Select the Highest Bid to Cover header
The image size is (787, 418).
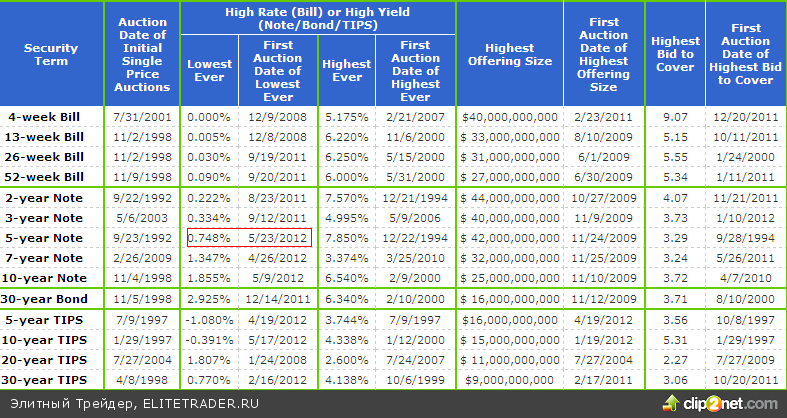coord(675,54)
